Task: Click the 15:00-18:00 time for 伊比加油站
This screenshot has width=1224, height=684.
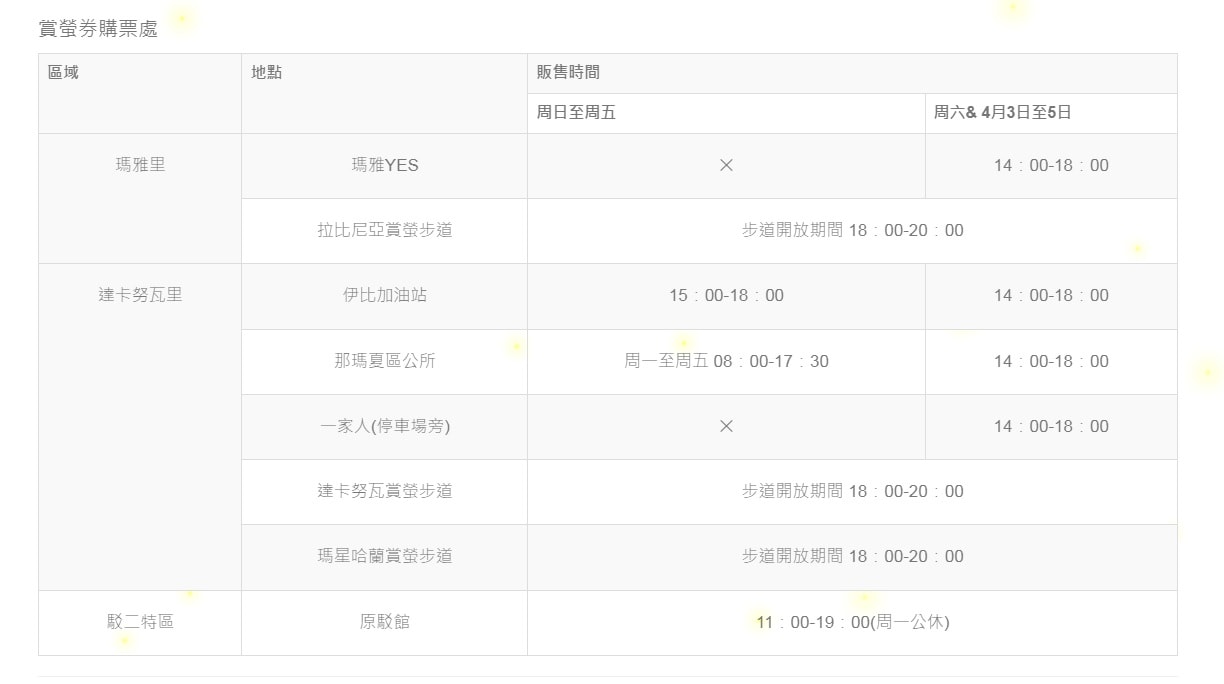Action: (x=726, y=295)
